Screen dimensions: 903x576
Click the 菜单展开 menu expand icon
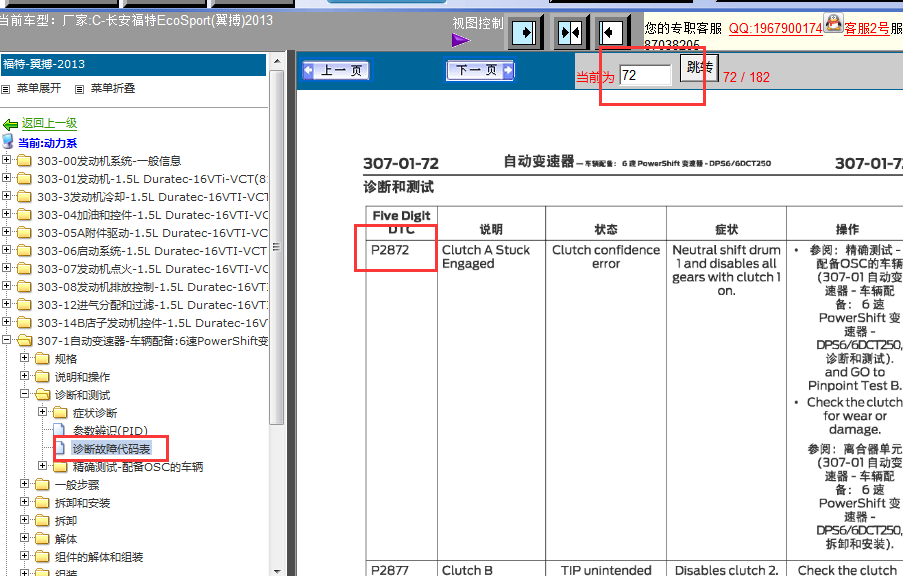click(6, 89)
